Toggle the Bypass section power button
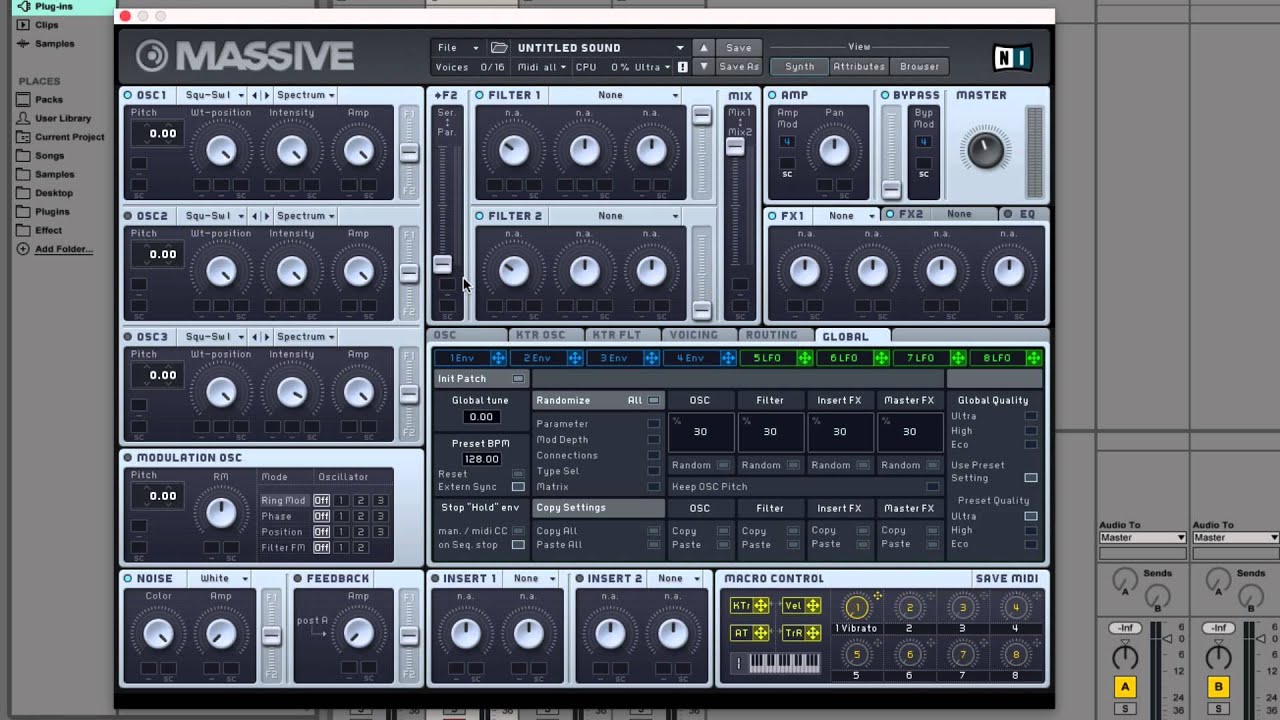The image size is (1280, 720). pos(885,95)
